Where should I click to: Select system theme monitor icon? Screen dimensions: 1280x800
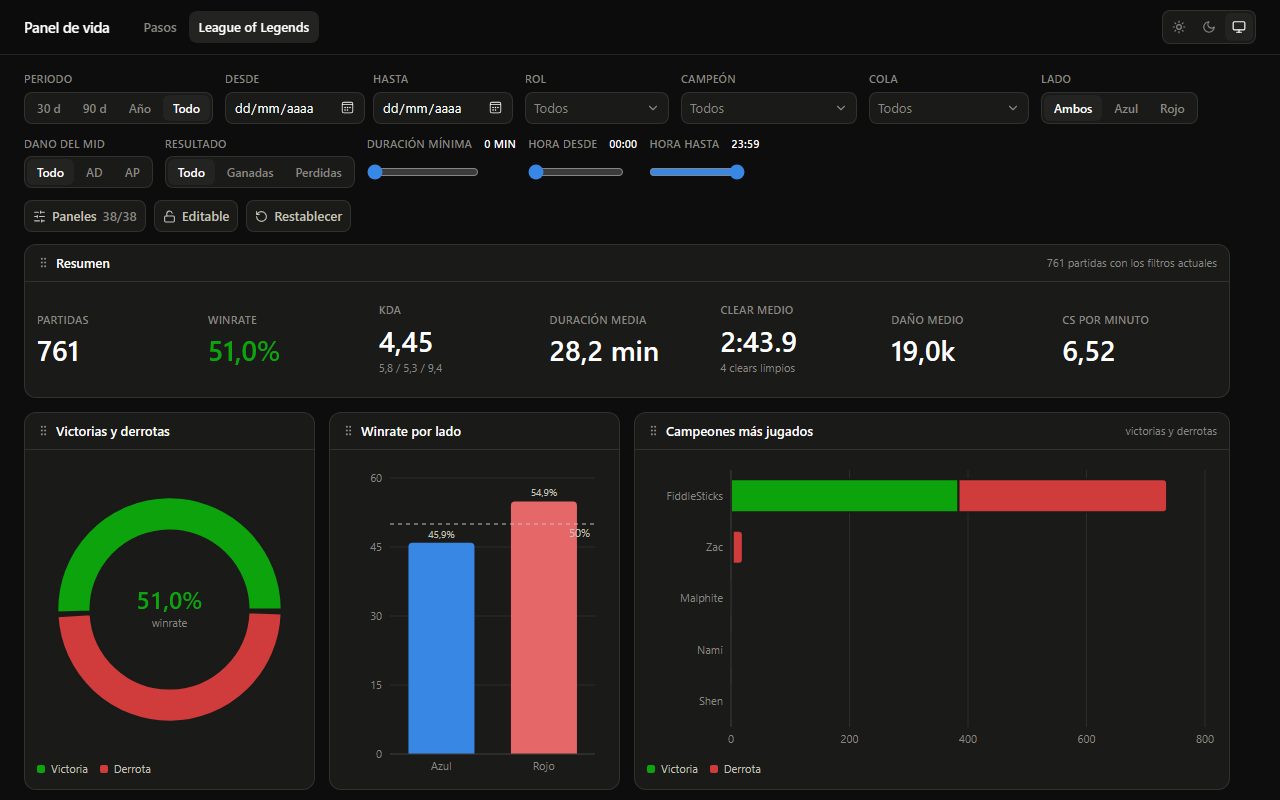coord(1239,27)
